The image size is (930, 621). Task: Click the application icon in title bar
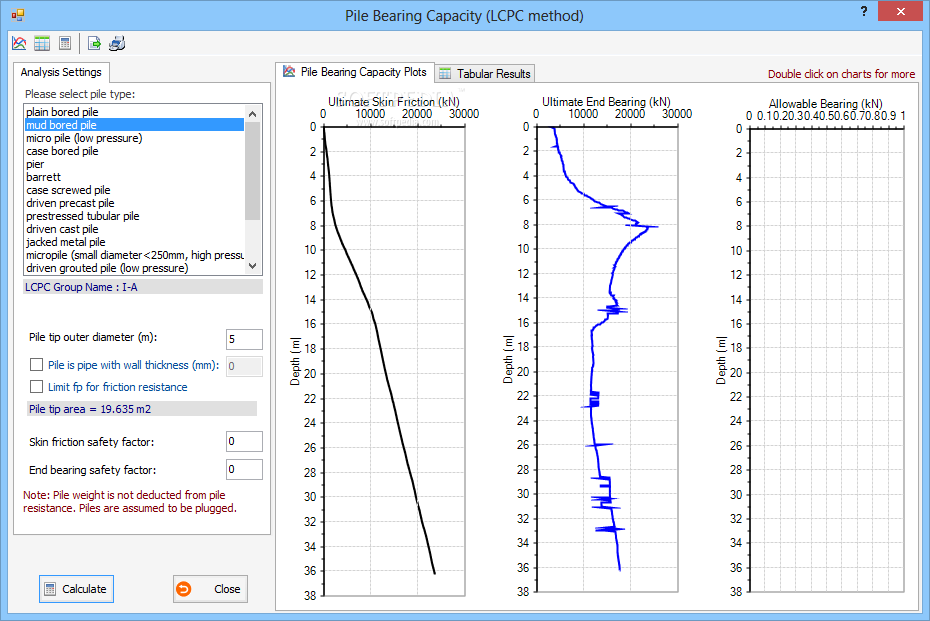pyautogui.click(x=18, y=15)
